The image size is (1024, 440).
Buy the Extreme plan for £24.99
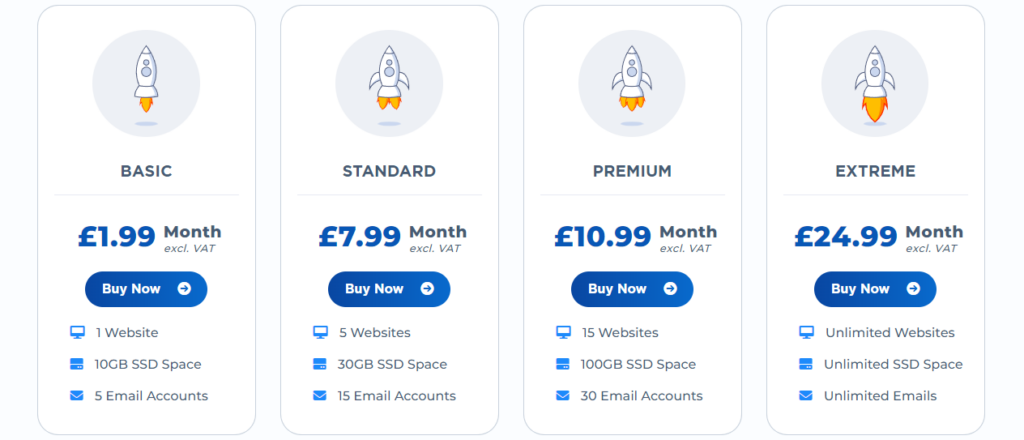tap(875, 289)
